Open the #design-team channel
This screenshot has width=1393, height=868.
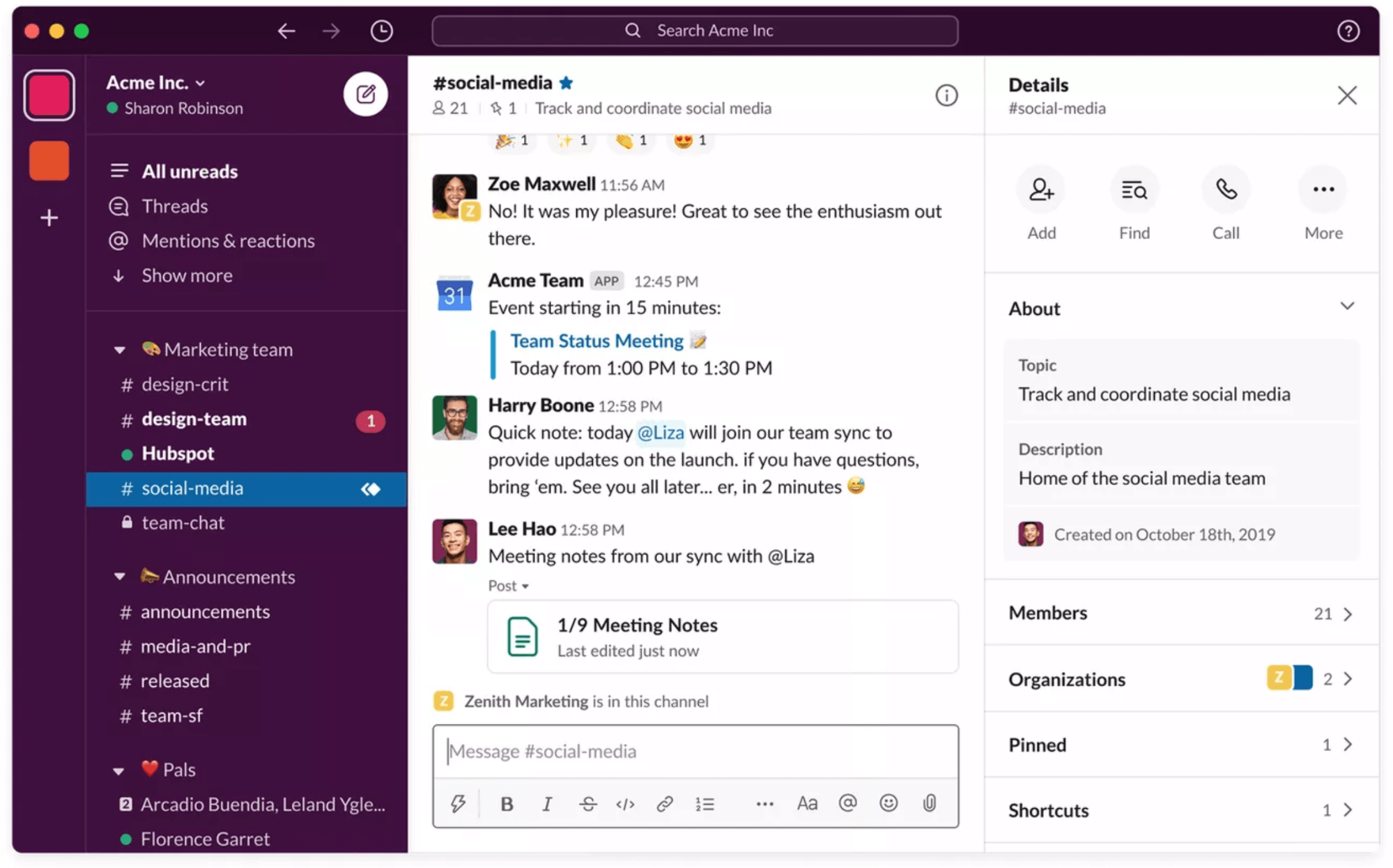193,418
